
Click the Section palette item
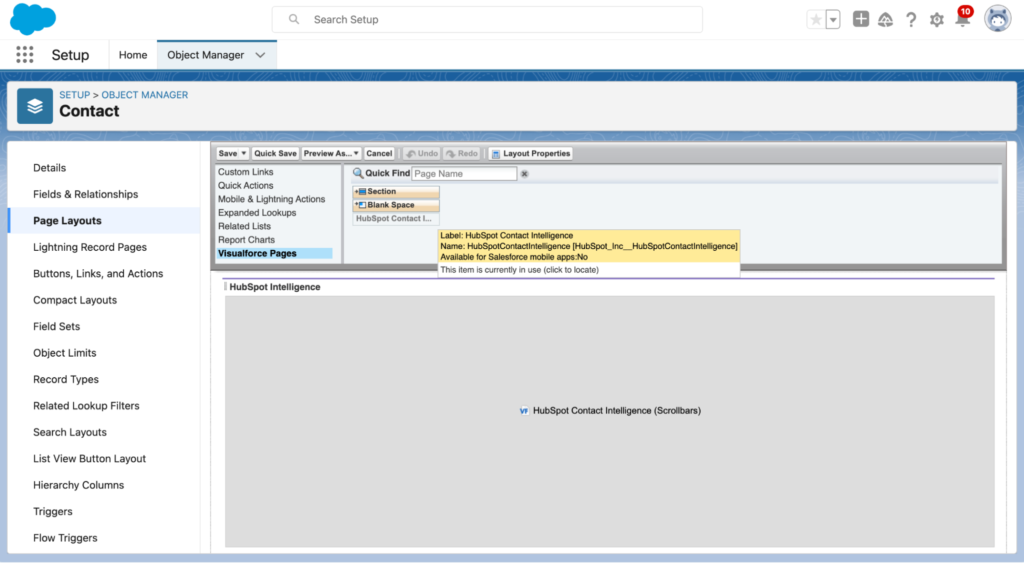click(x=396, y=191)
